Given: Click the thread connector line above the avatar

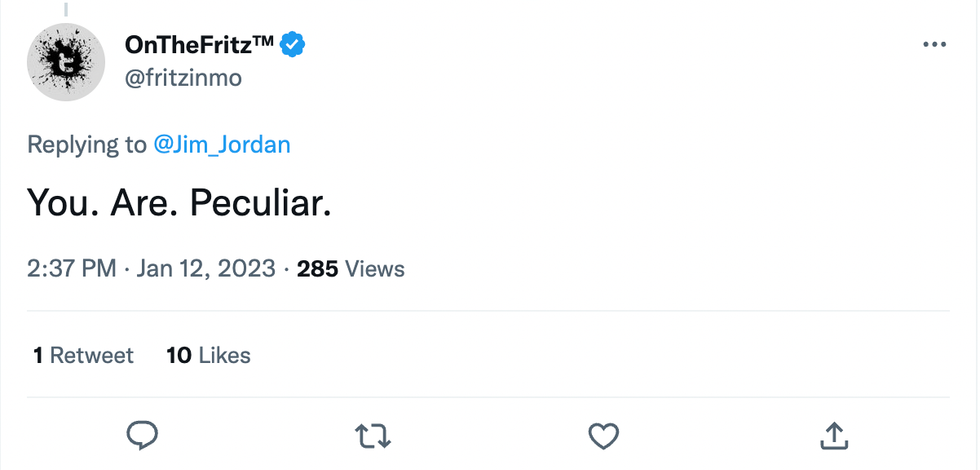Looking at the screenshot, I should 66,8.
